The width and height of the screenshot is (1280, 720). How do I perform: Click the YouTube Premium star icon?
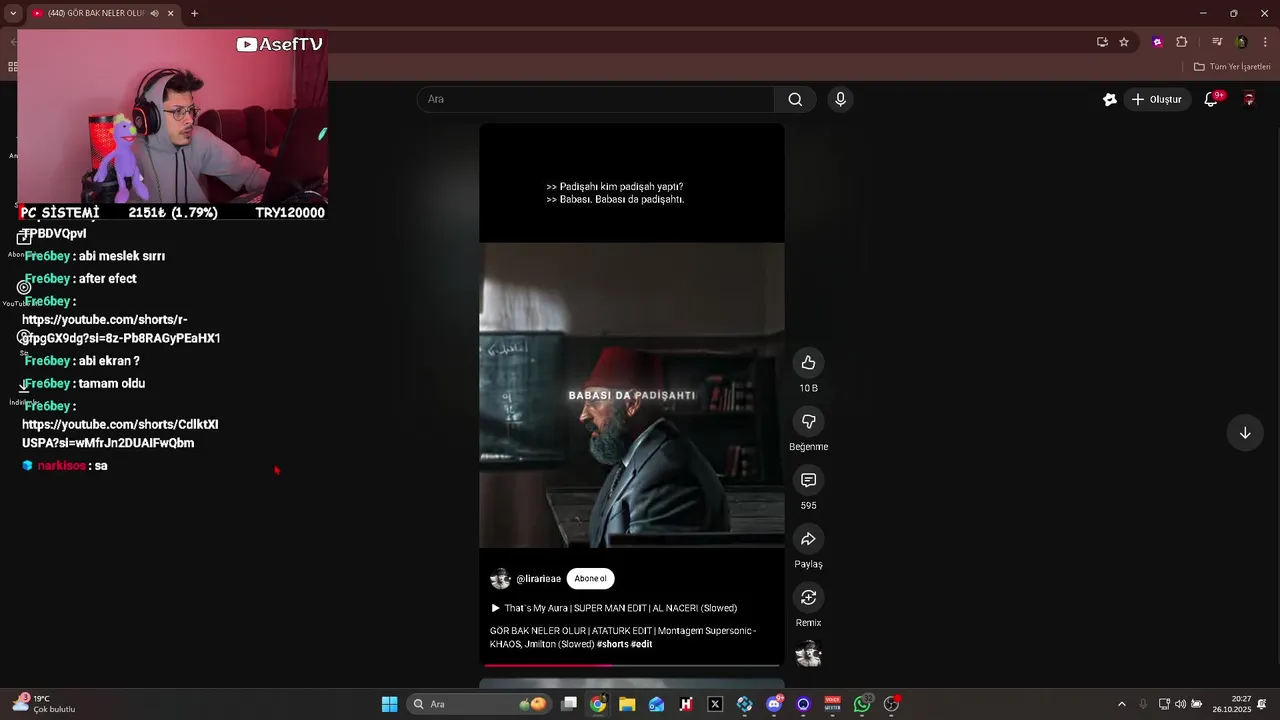(x=1109, y=99)
